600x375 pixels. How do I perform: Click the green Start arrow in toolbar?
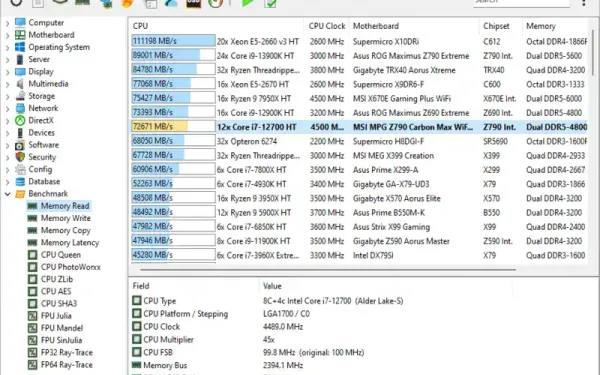(x=248, y=3)
